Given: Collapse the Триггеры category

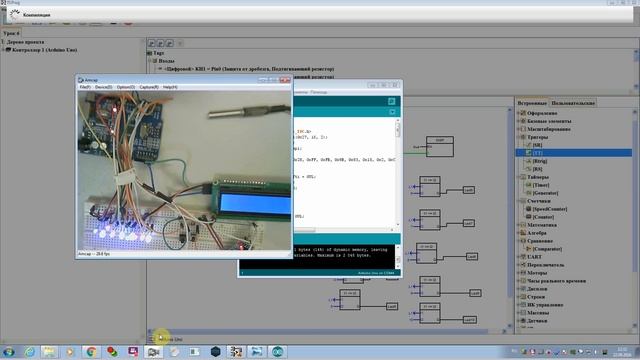Looking at the screenshot, I should coord(518,137).
